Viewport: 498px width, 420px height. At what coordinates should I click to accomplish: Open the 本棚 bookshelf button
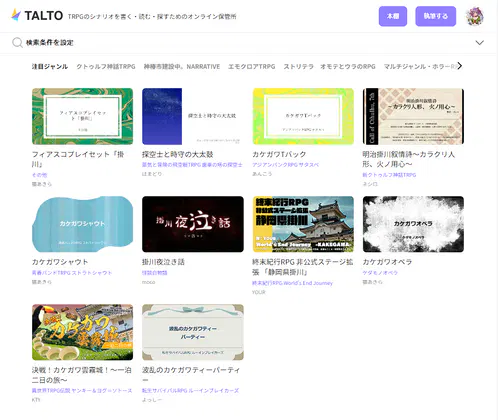click(x=393, y=16)
